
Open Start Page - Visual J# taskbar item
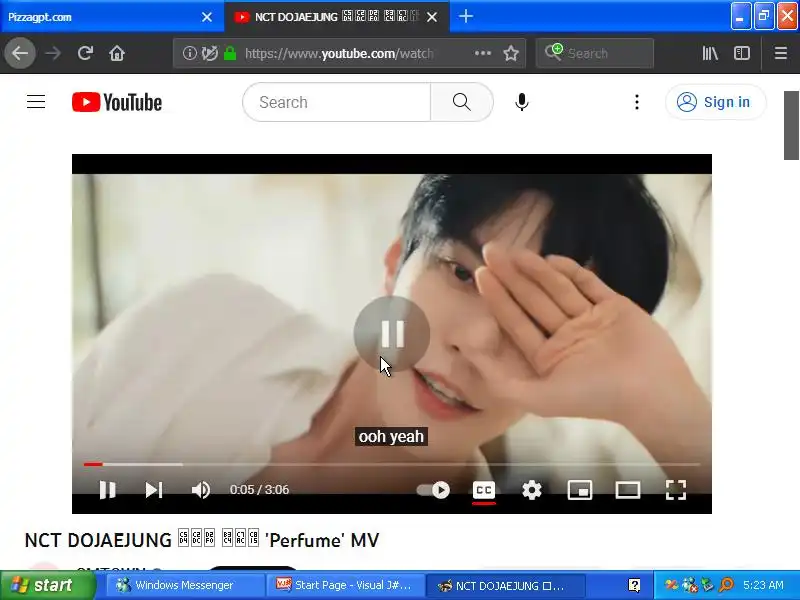pos(345,585)
